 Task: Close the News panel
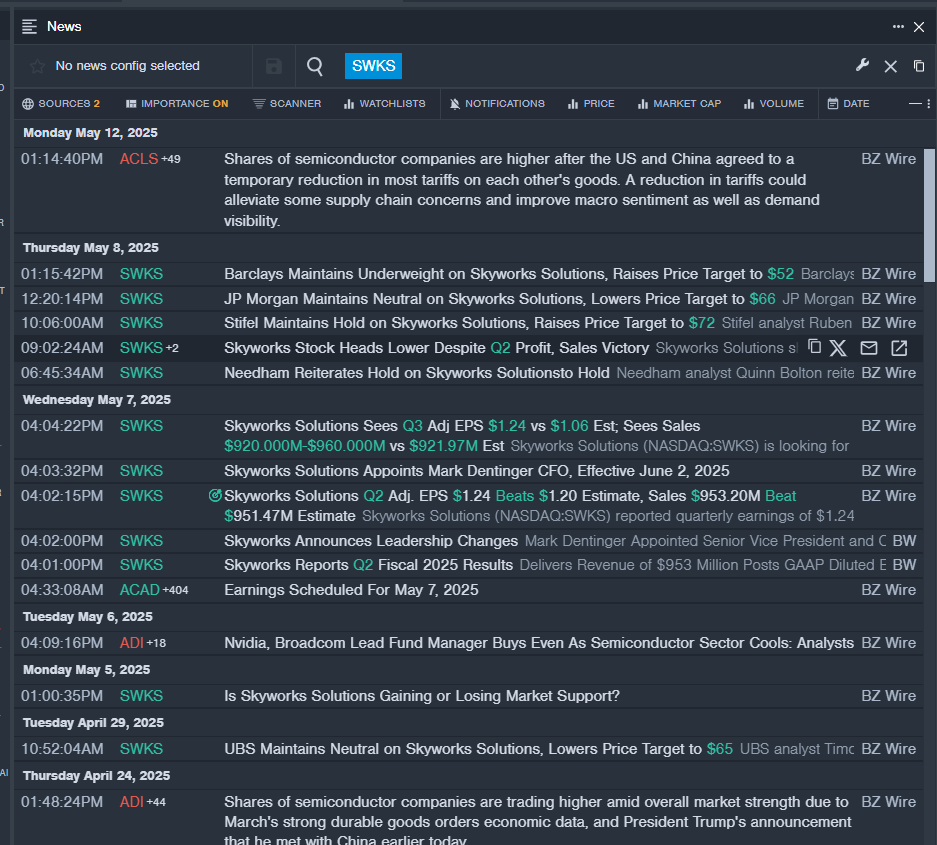click(x=919, y=27)
